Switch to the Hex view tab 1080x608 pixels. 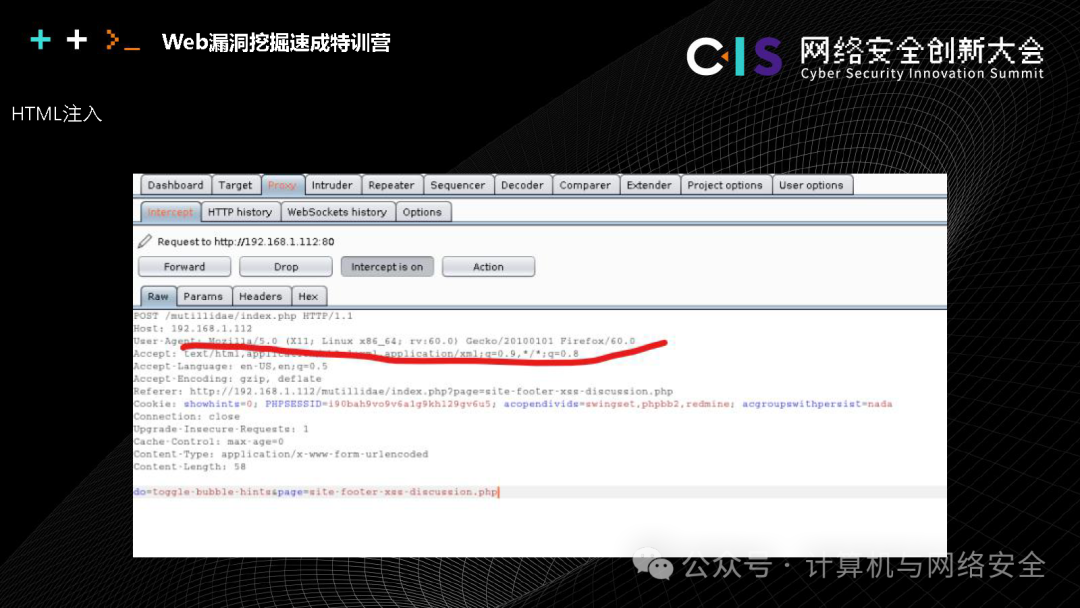[x=308, y=296]
